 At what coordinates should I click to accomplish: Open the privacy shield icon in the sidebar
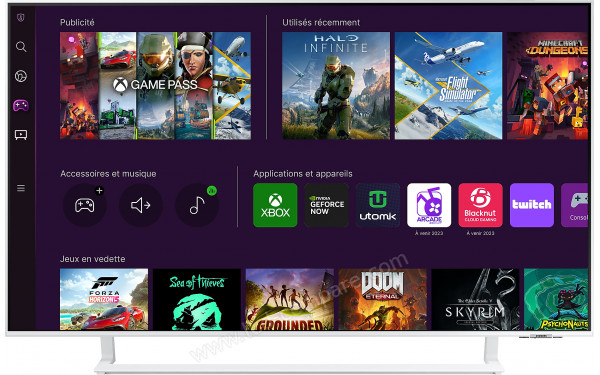pyautogui.click(x=21, y=17)
